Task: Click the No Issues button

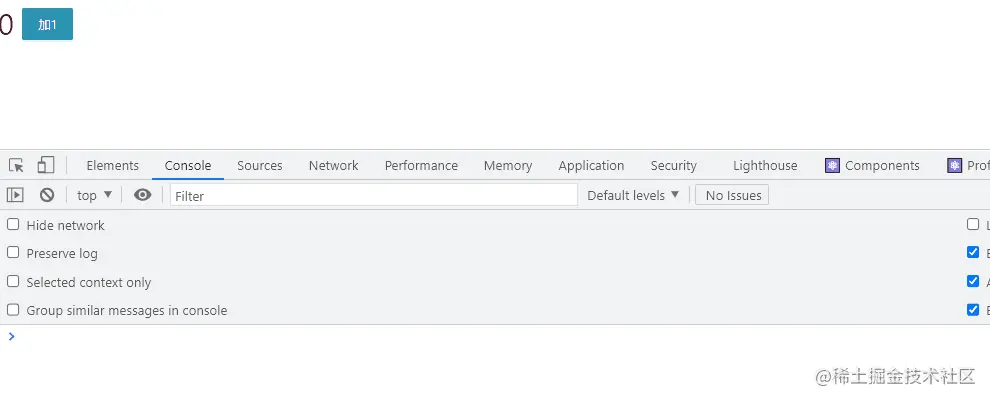Action: point(732,195)
